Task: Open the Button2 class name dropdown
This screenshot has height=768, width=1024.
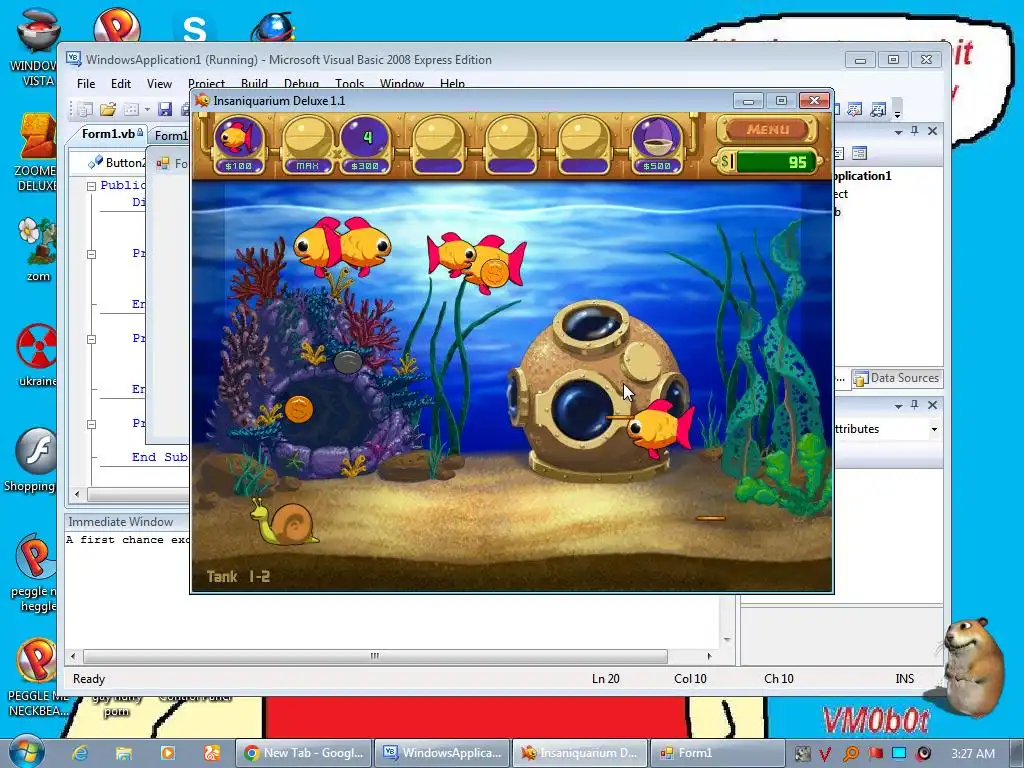Action: (x=116, y=163)
